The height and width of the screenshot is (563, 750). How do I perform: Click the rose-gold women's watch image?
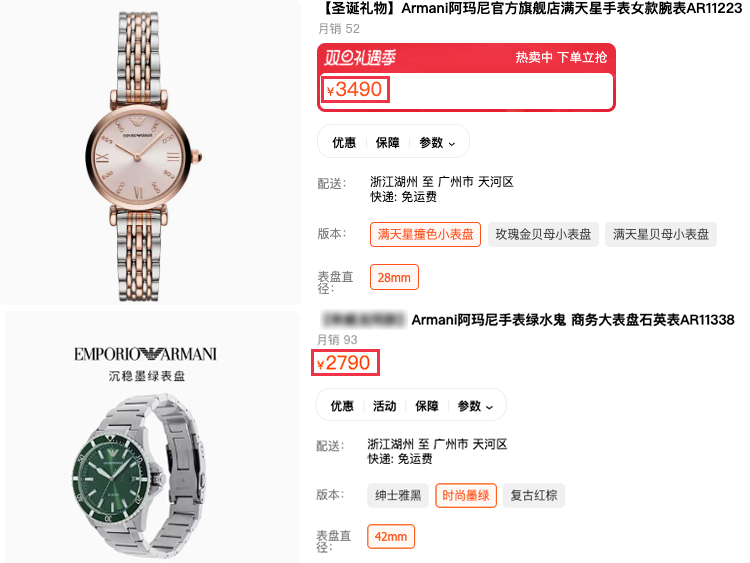pos(142,156)
